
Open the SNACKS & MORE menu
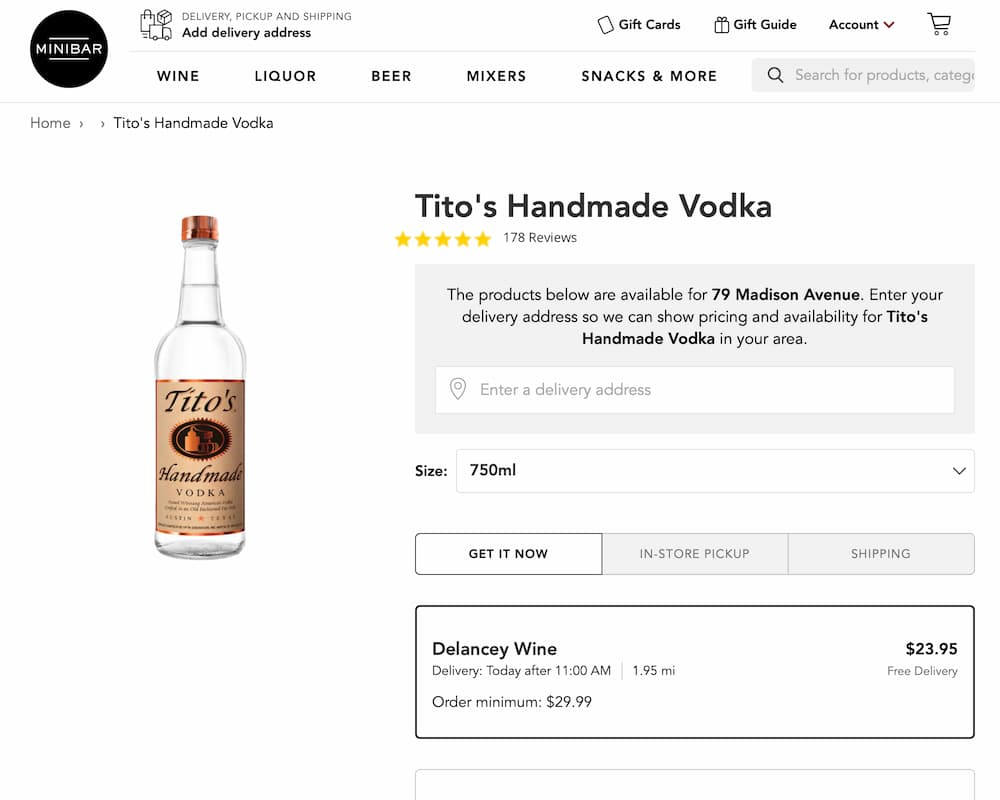pos(649,76)
